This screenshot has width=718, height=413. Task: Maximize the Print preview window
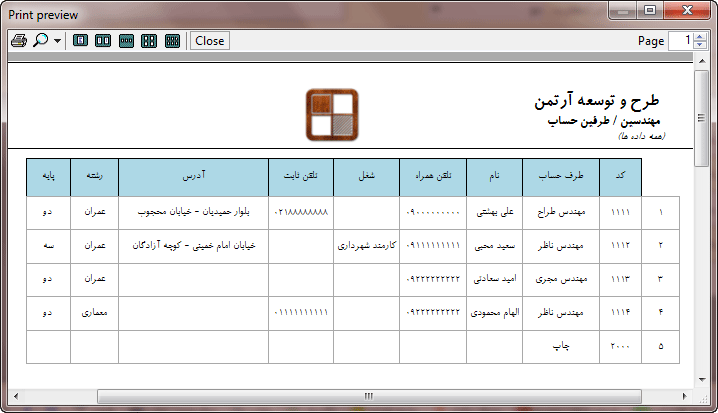click(x=650, y=12)
